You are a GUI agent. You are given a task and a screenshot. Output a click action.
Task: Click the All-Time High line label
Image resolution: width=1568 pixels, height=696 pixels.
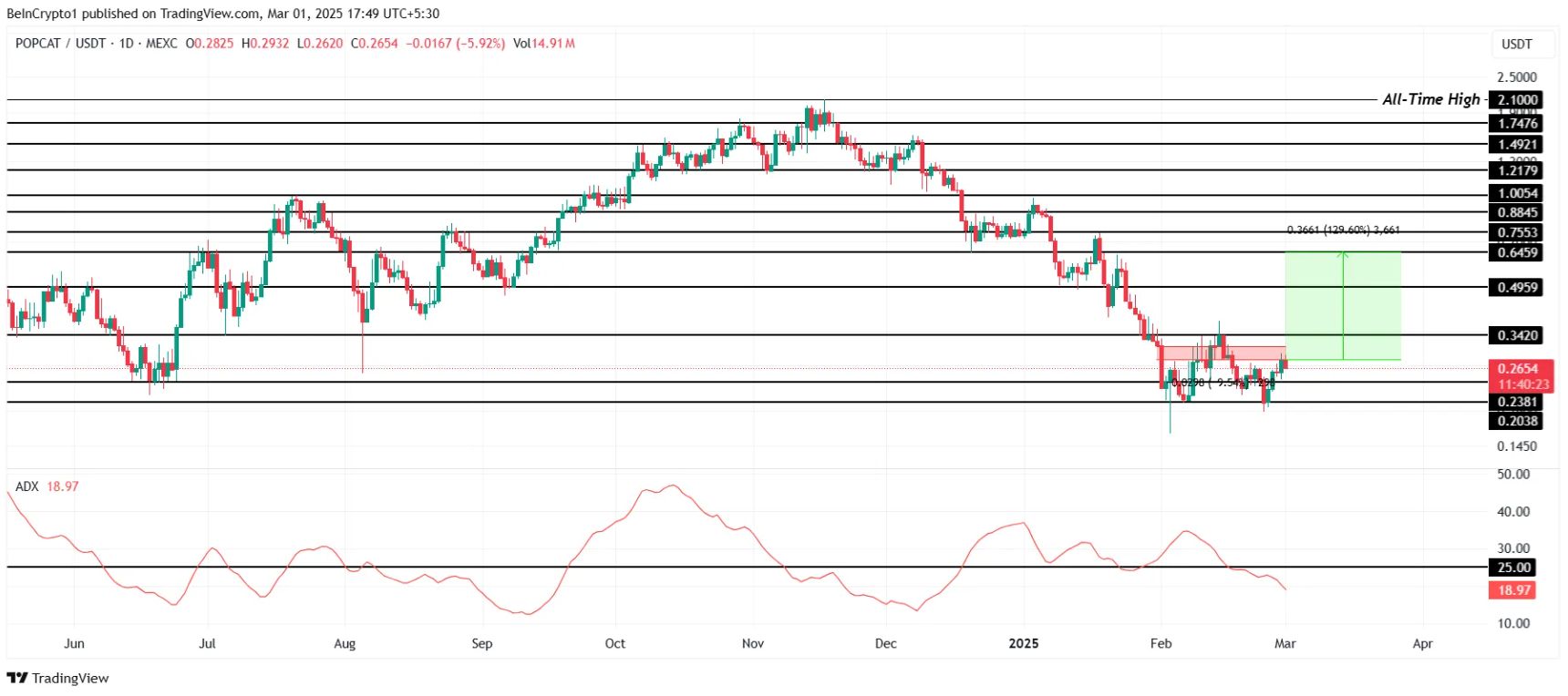(x=1431, y=99)
